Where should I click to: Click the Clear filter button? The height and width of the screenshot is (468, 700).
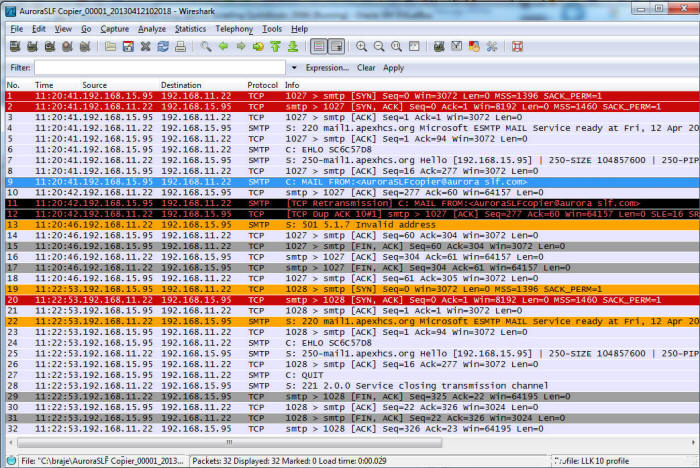pos(366,68)
